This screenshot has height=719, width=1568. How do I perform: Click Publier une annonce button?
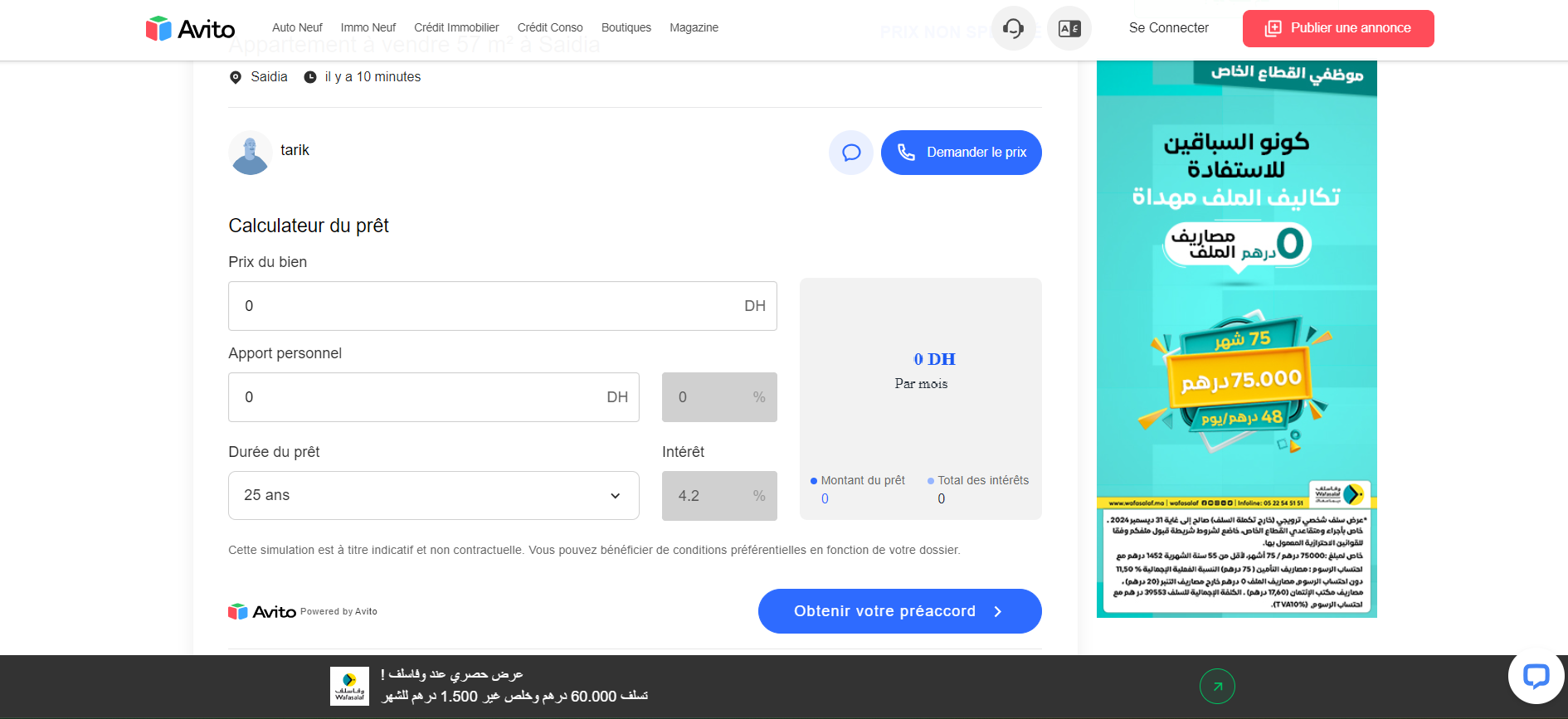pyautogui.click(x=1338, y=28)
